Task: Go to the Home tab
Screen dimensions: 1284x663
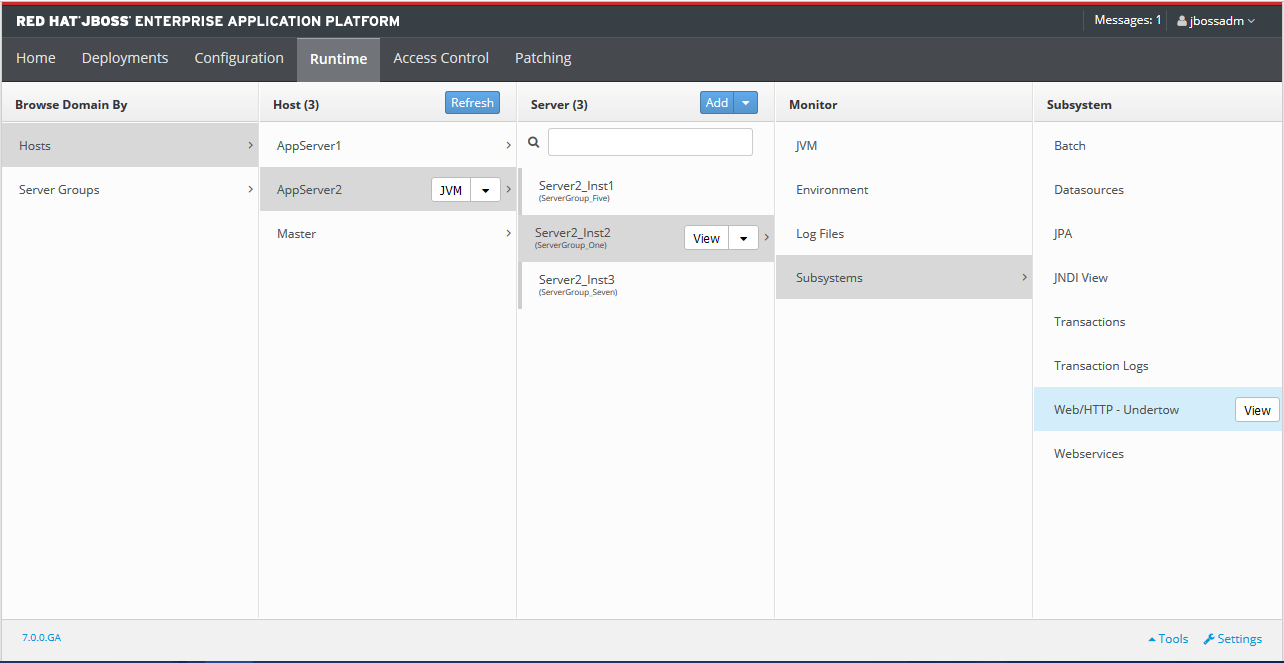Action: tap(36, 59)
